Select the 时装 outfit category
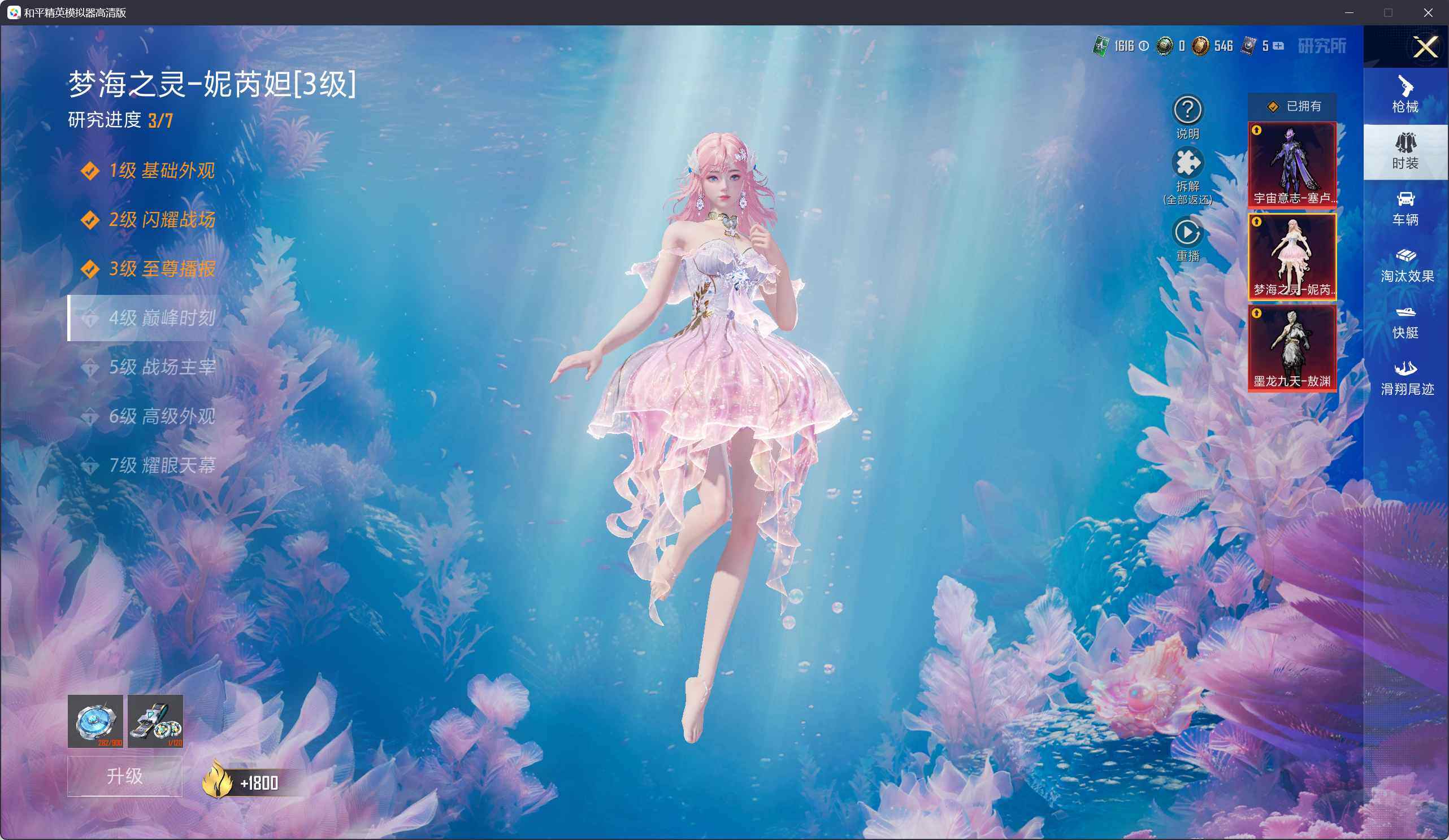Image resolution: width=1449 pixels, height=840 pixels. coord(1405,152)
